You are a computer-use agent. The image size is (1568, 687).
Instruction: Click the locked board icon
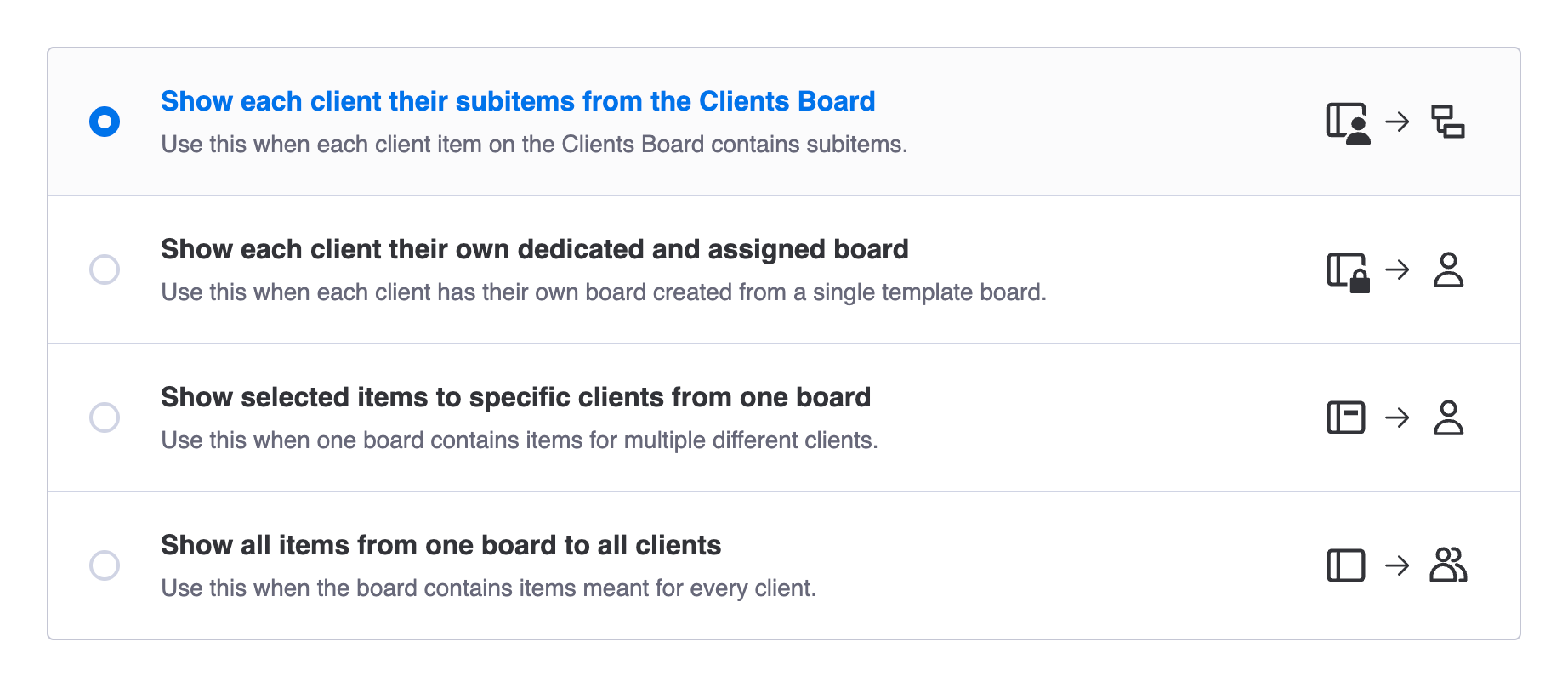1348,271
